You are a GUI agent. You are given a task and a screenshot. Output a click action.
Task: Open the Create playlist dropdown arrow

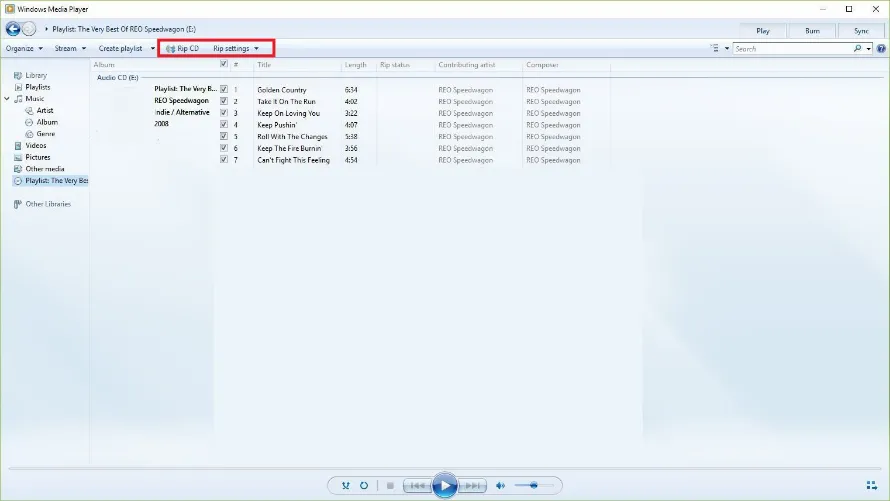click(153, 48)
